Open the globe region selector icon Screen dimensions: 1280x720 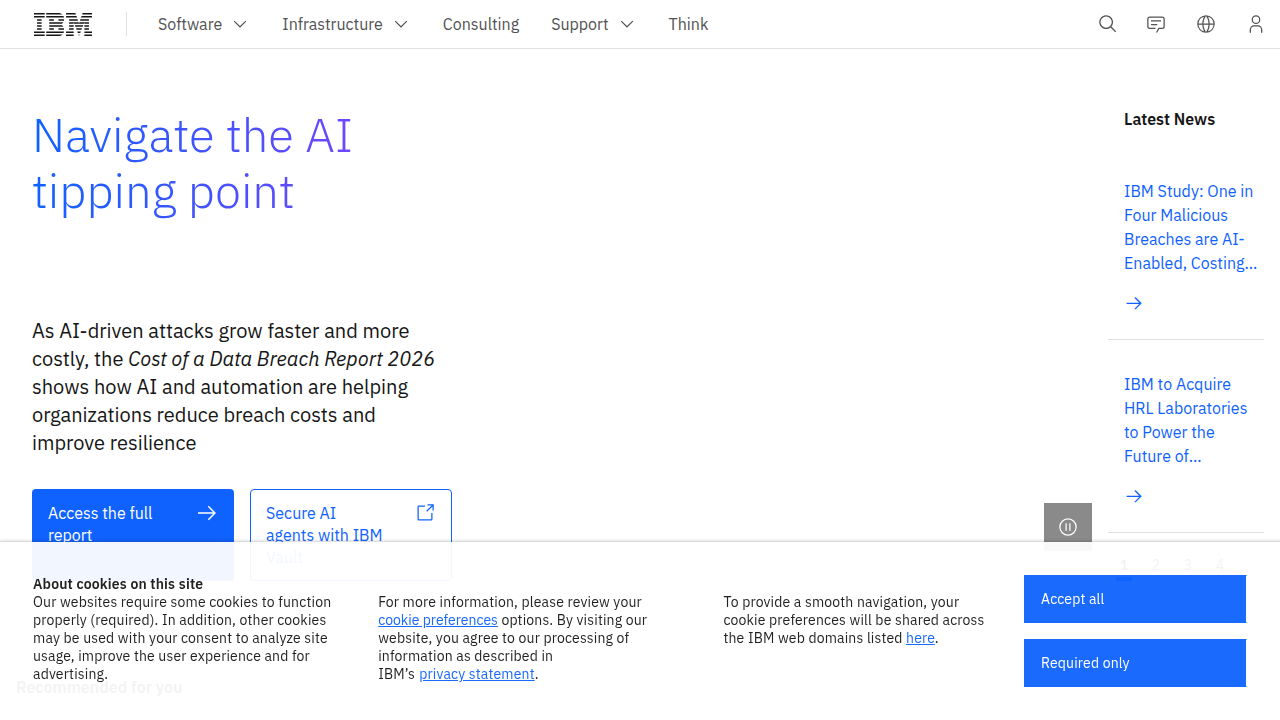click(x=1206, y=24)
